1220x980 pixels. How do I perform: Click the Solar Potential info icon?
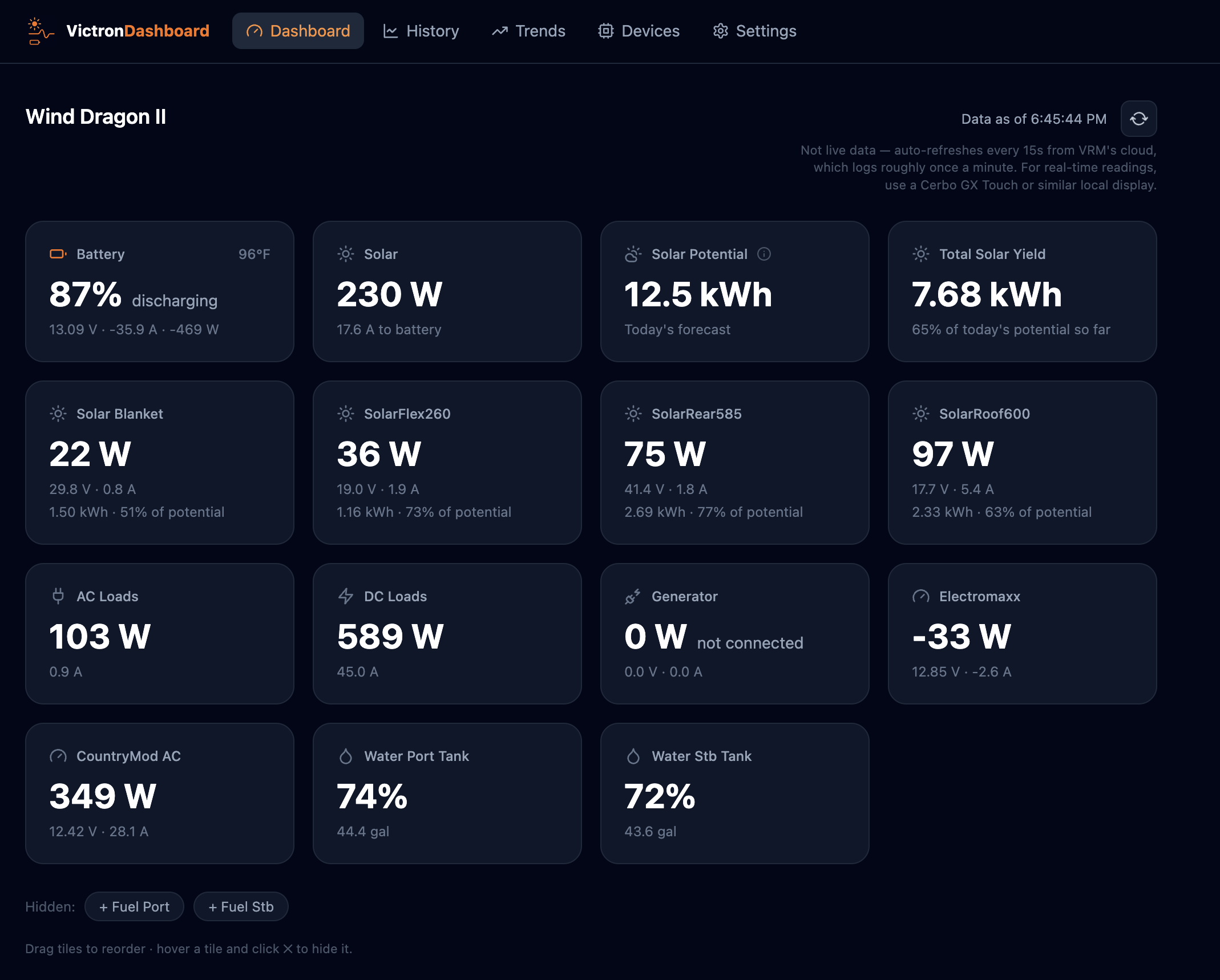pyautogui.click(x=763, y=254)
